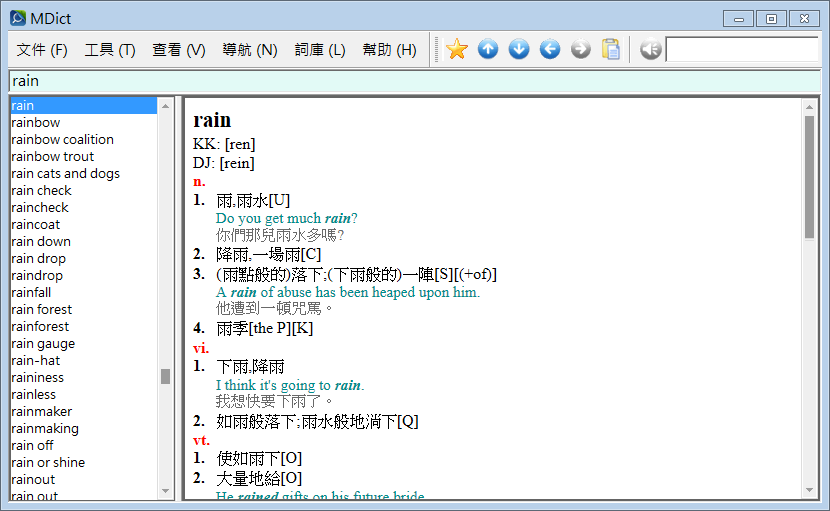Open the 詞庫 (L) menu

click(320, 50)
